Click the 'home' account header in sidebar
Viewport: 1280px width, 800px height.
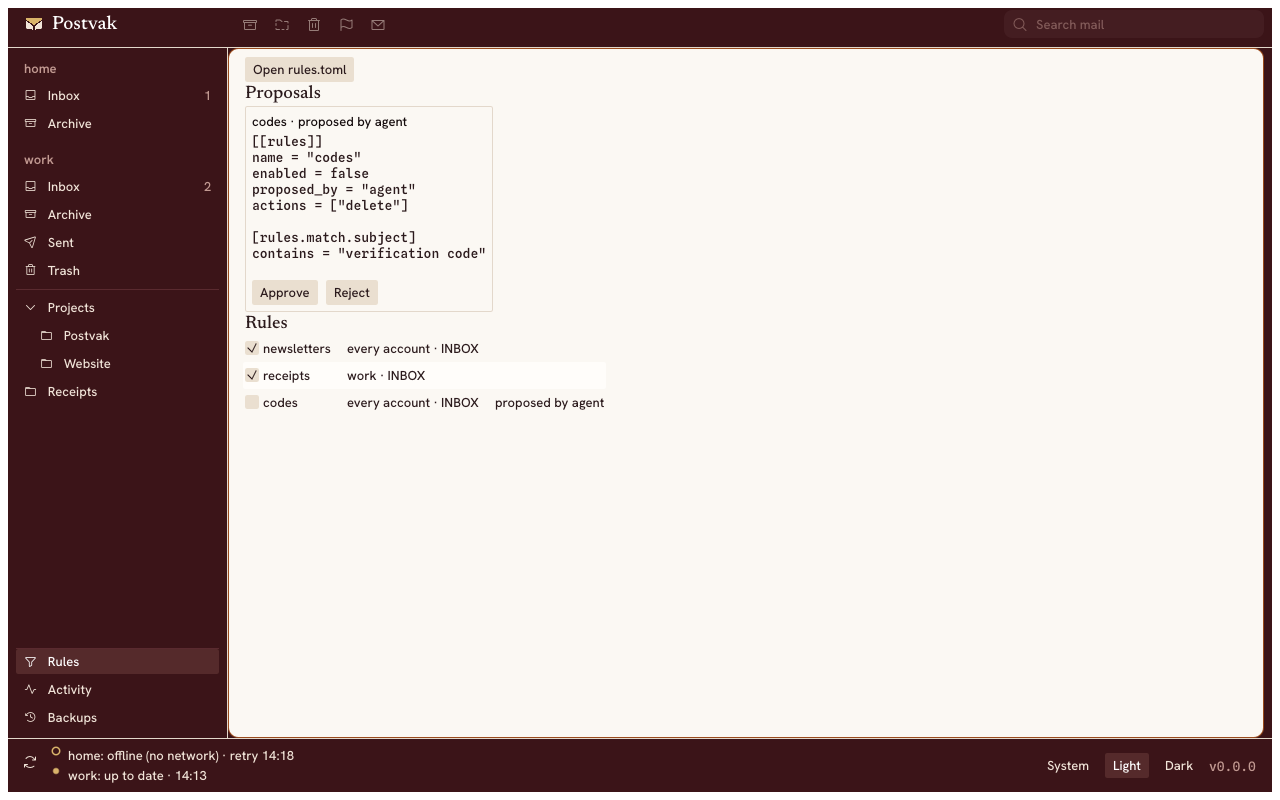pyautogui.click(x=40, y=69)
